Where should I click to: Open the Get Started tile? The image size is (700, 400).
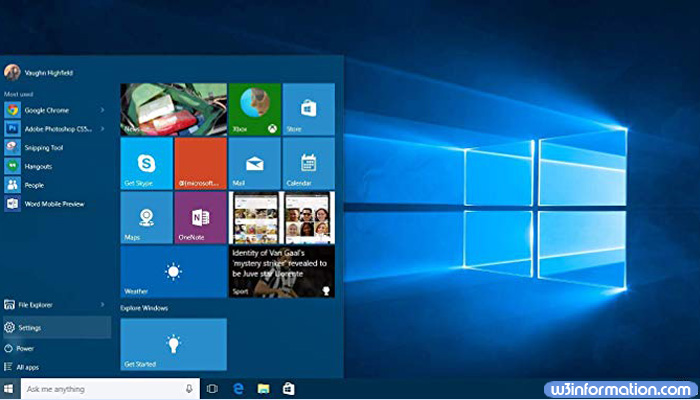pyautogui.click(x=174, y=344)
